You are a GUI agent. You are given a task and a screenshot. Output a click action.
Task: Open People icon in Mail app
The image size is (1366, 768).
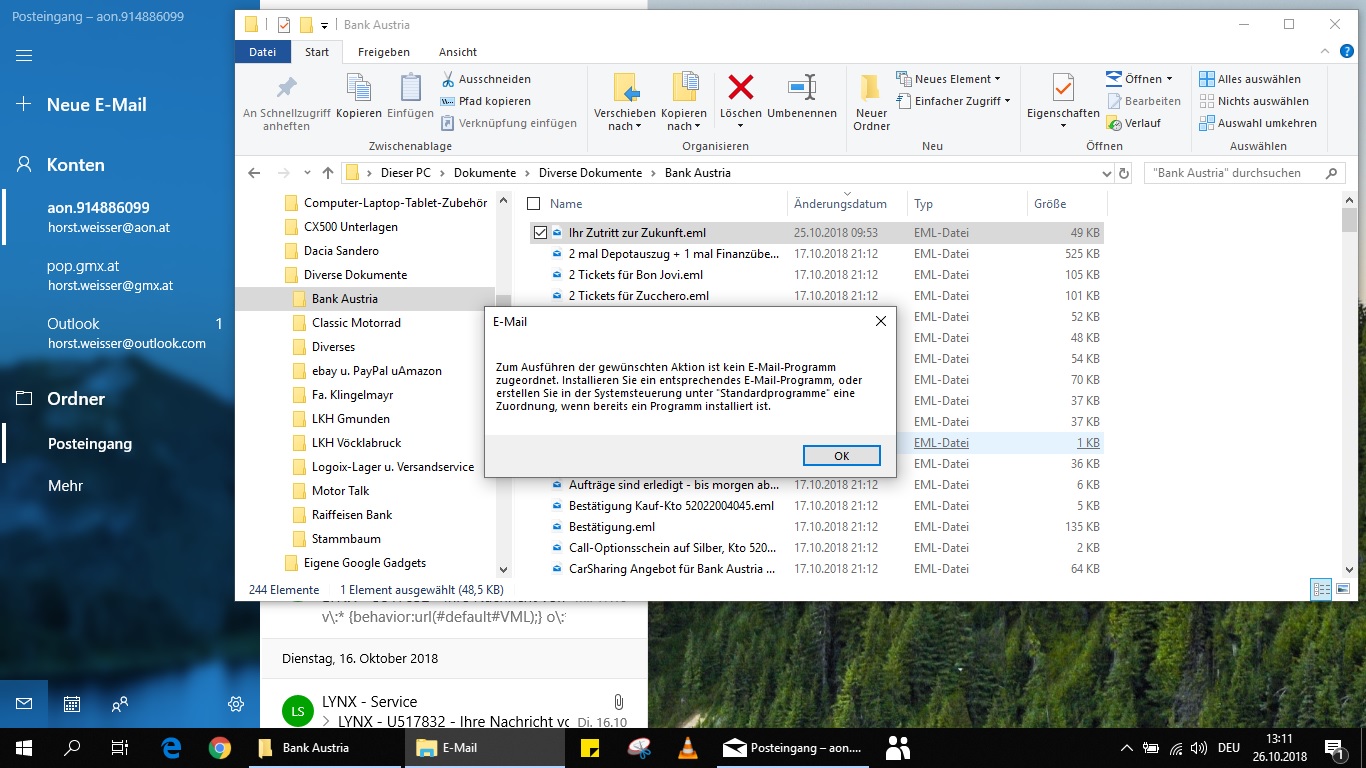click(120, 704)
